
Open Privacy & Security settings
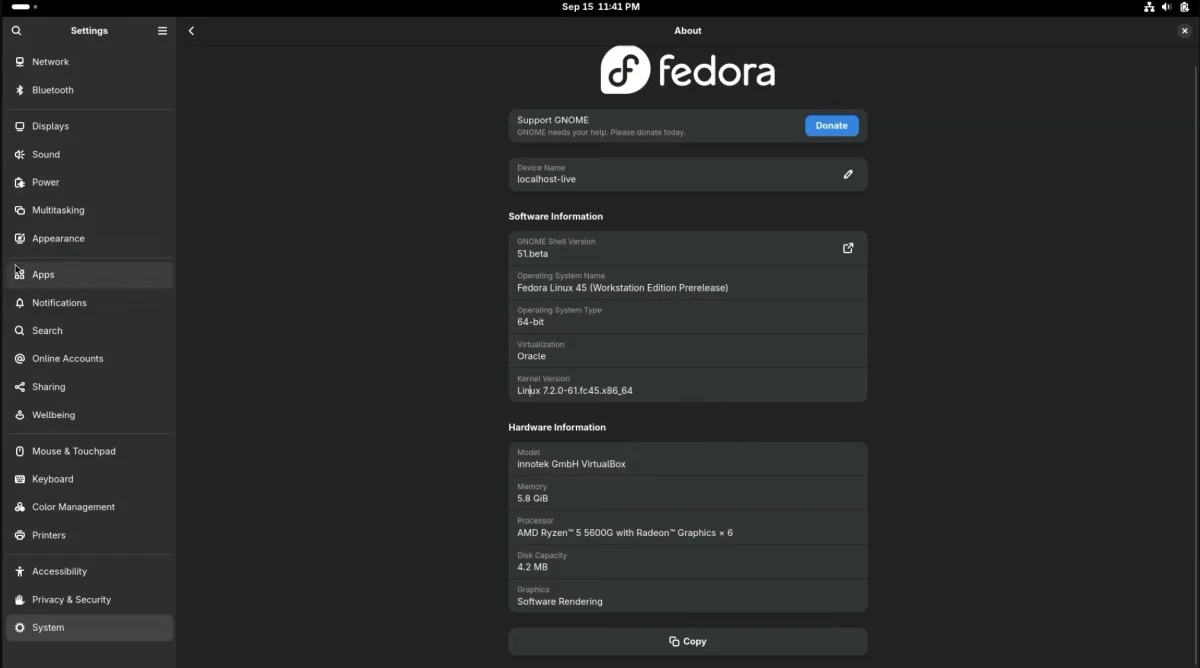89,599
